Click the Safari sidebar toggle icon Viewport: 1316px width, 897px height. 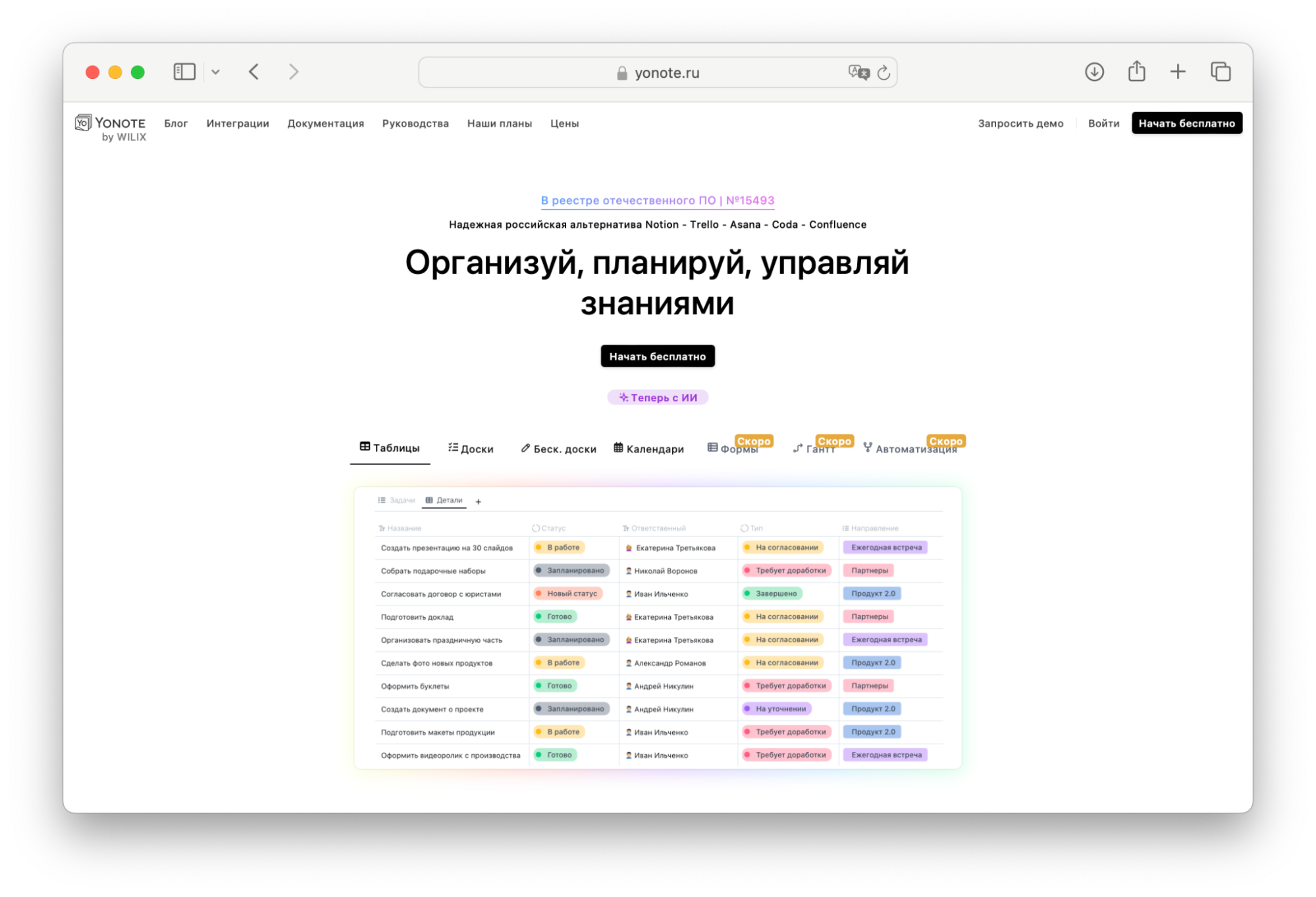tap(184, 72)
